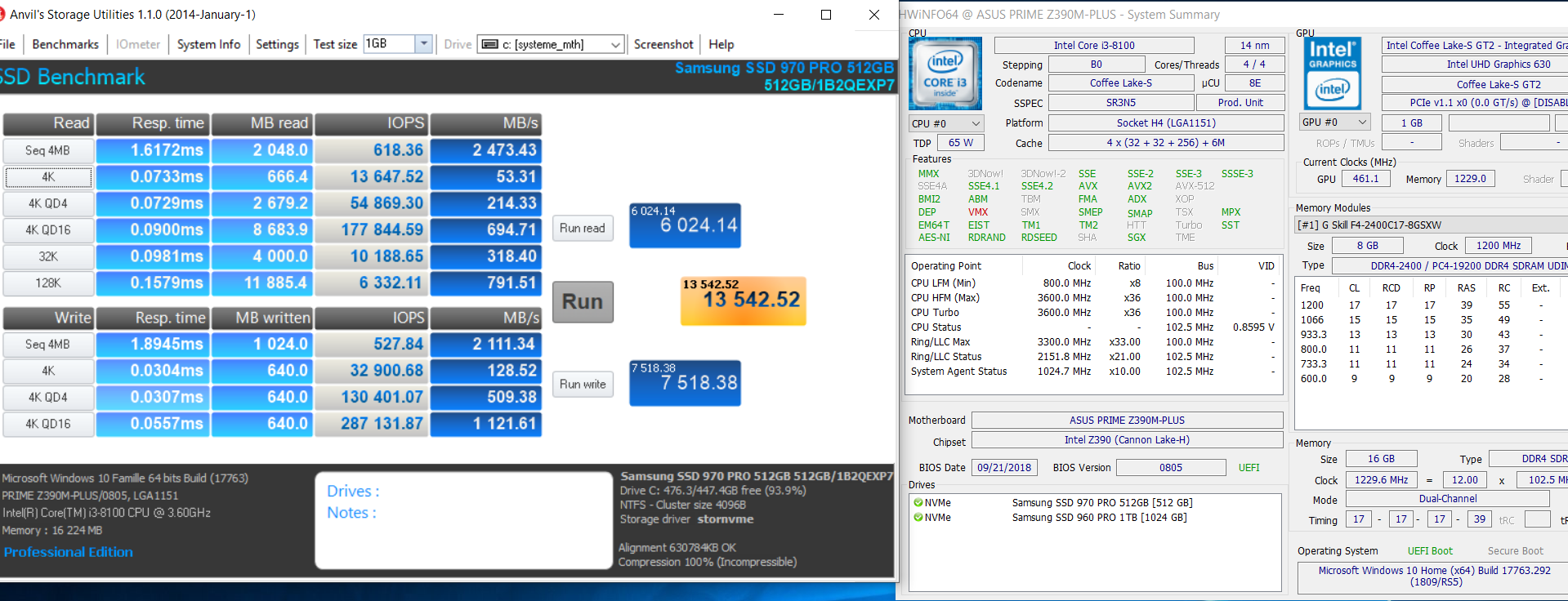Click the Dual-Channel memory mode field
1568x601 pixels.
1448,499
